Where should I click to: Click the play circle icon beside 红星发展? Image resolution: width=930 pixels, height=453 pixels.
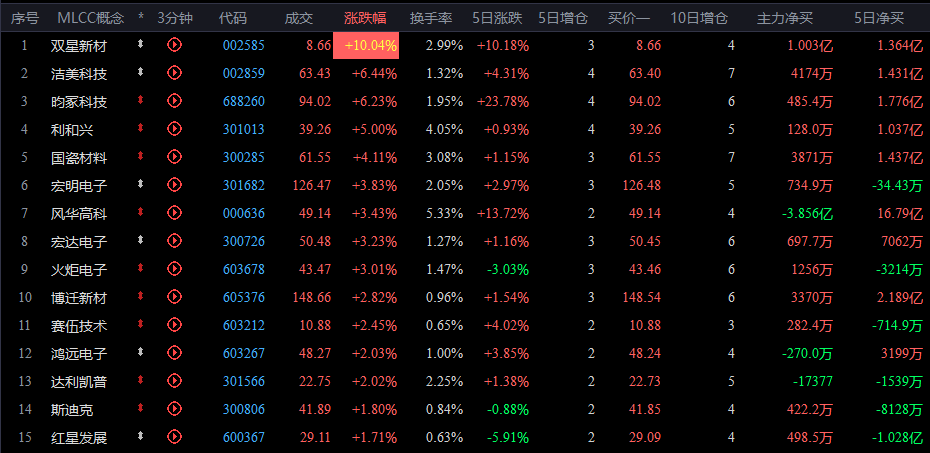pyautogui.click(x=174, y=436)
